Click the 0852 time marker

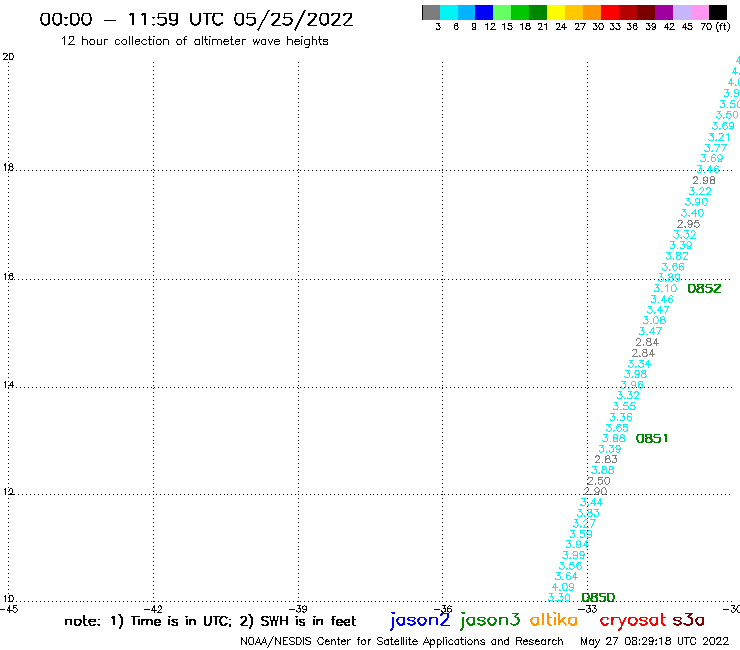pyautogui.click(x=704, y=288)
